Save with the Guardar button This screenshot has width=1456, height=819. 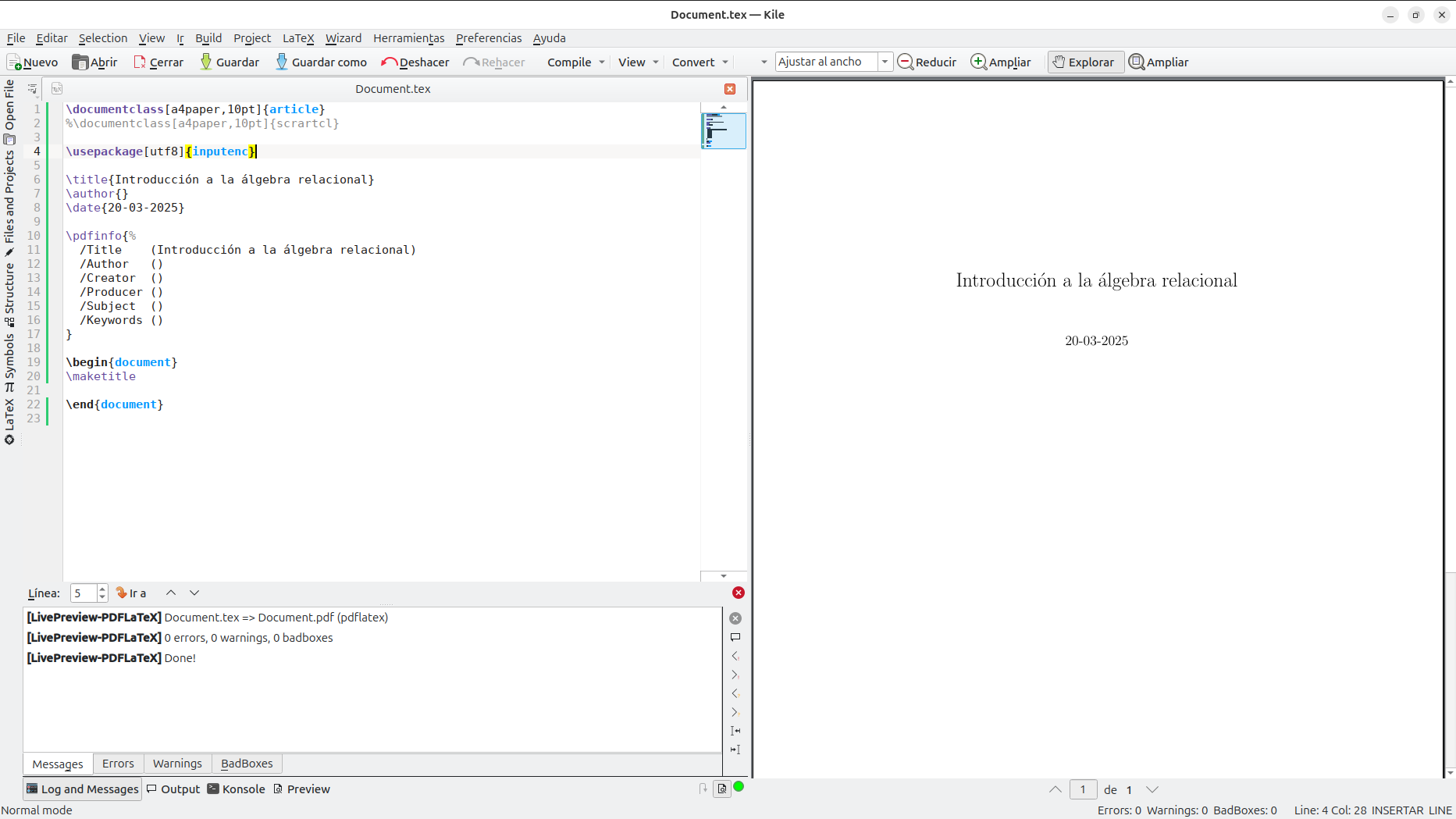click(x=229, y=62)
